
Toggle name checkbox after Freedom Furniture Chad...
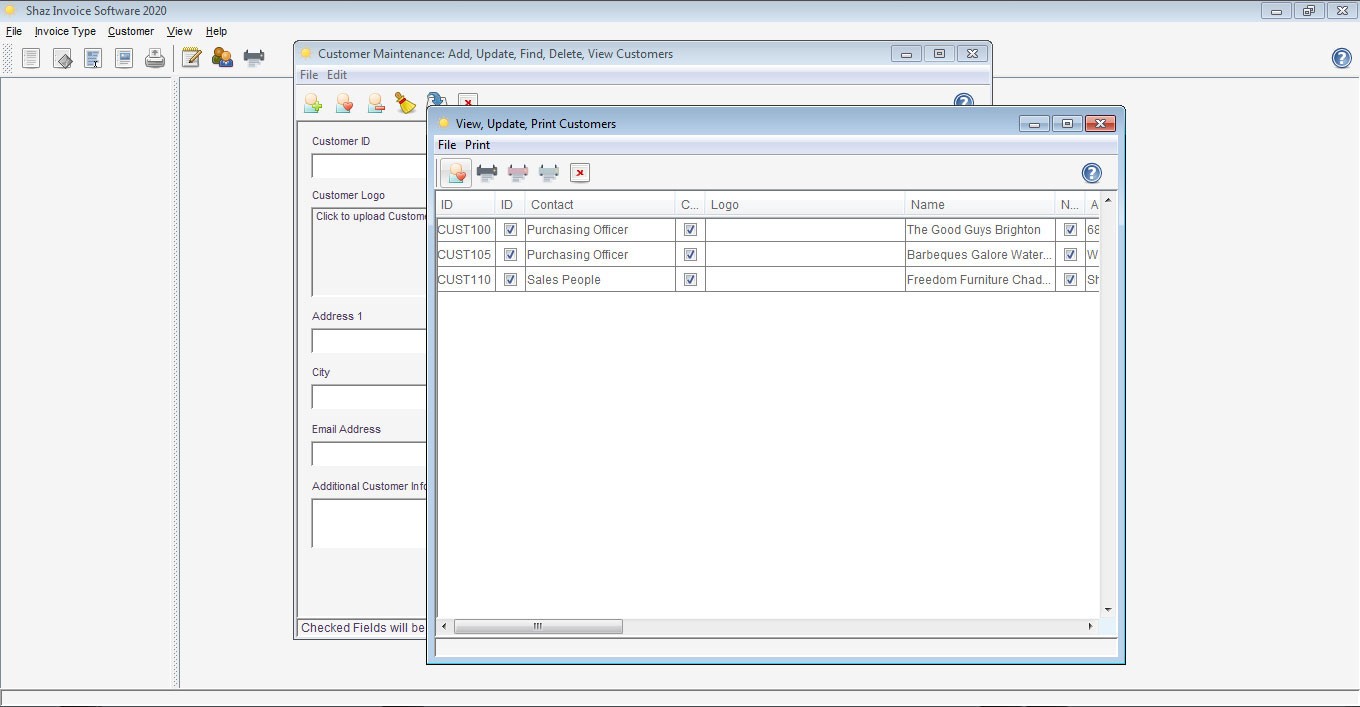1070,279
